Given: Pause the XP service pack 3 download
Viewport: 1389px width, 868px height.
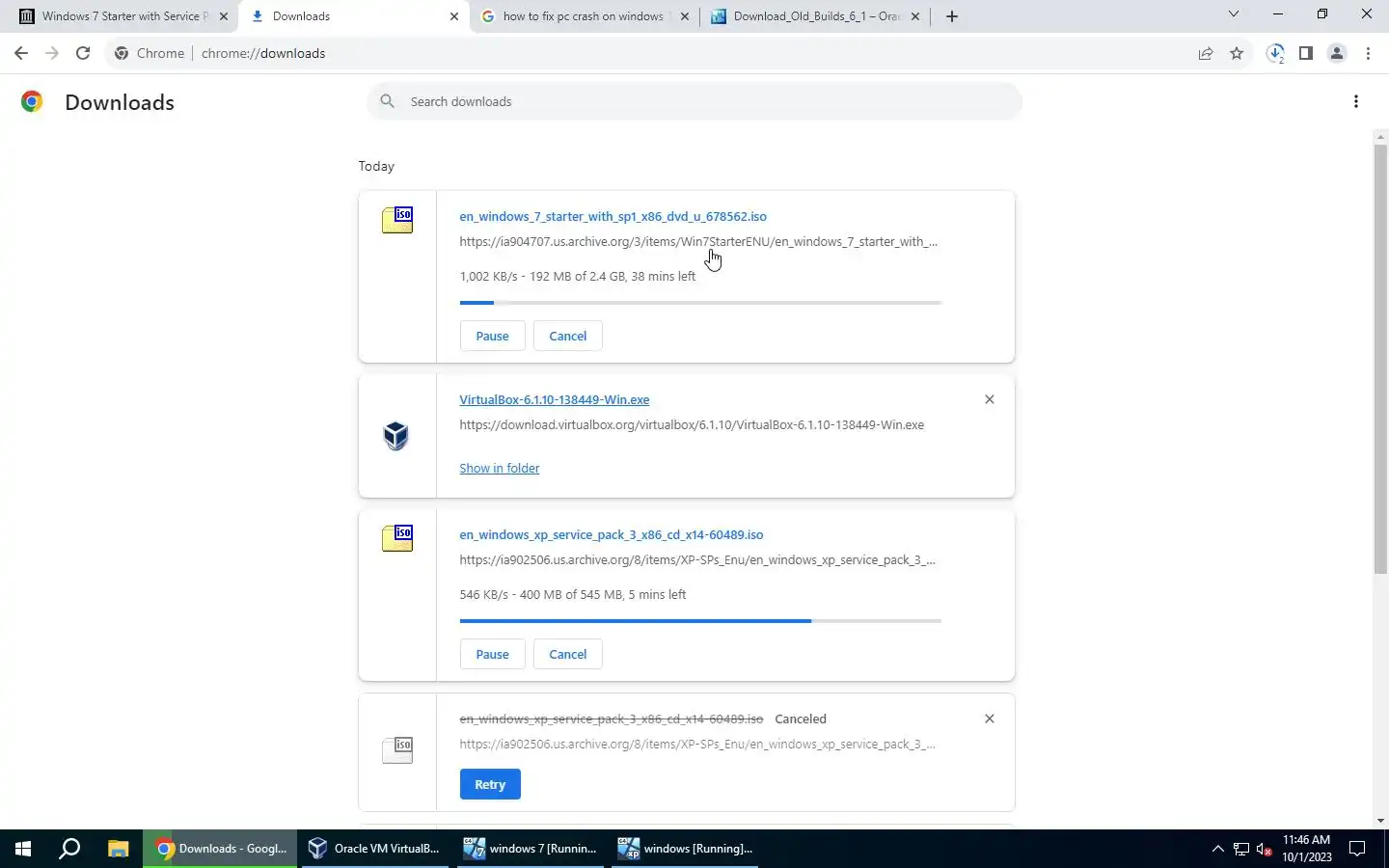Looking at the screenshot, I should [492, 654].
